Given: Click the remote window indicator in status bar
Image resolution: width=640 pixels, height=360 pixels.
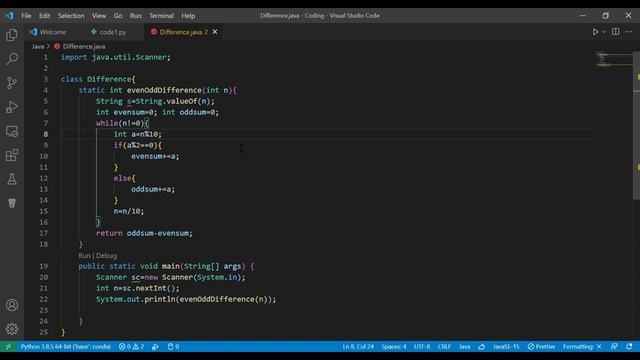Looking at the screenshot, I should pos(8,347).
